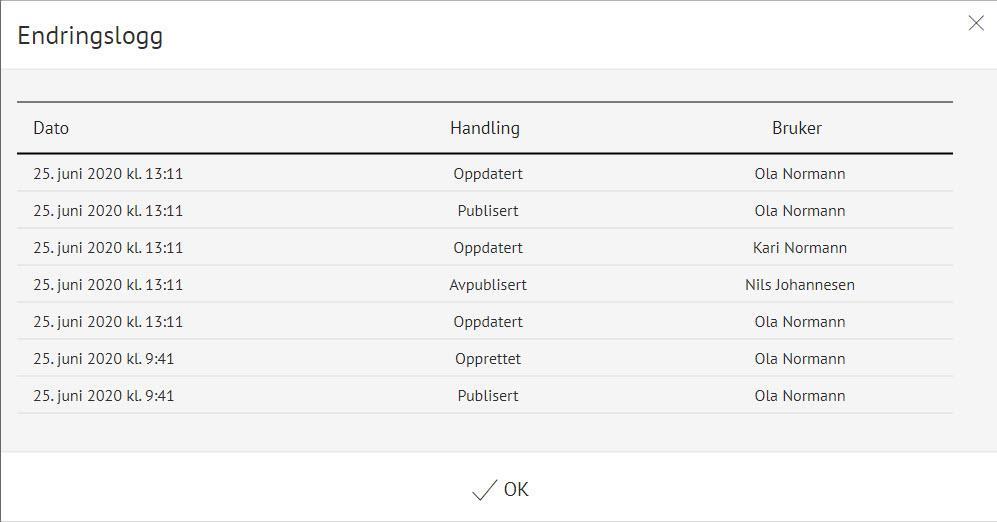Image resolution: width=997 pixels, height=522 pixels.
Task: Select the Publisert entry at 9:41
Action: tap(488, 396)
